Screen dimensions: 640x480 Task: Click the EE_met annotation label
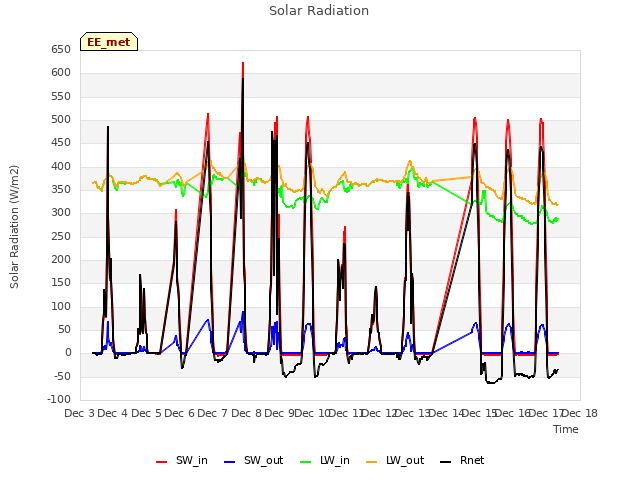[x=109, y=42]
